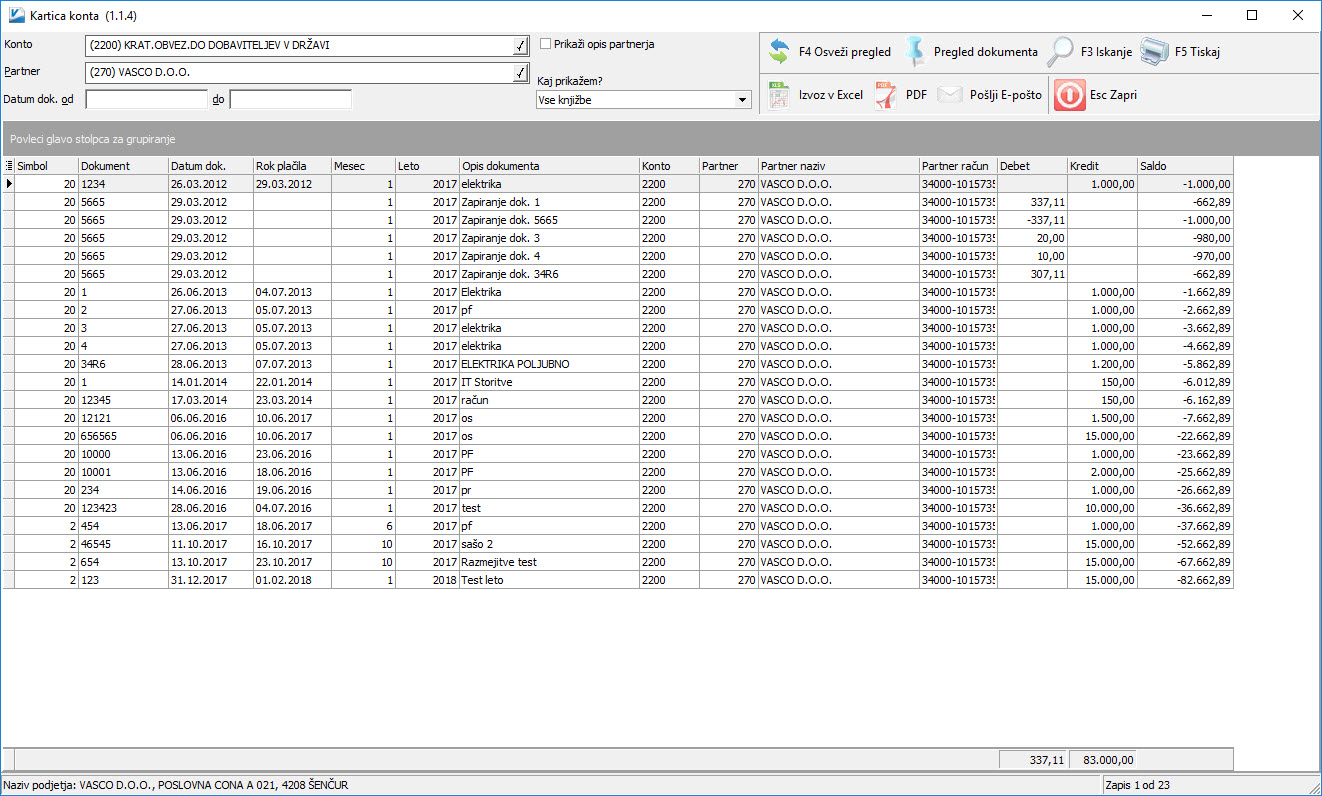
Task: Click the Partner naziv column header
Action: point(838,166)
